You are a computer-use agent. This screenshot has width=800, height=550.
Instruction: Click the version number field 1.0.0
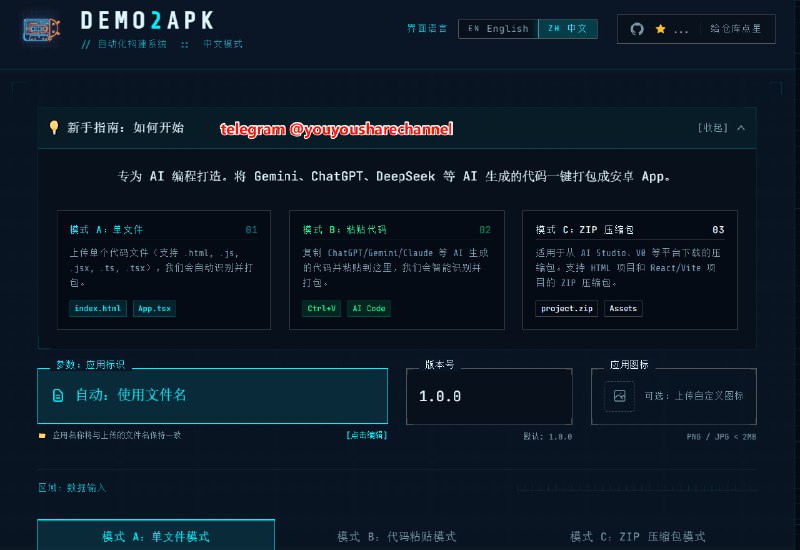pos(489,396)
